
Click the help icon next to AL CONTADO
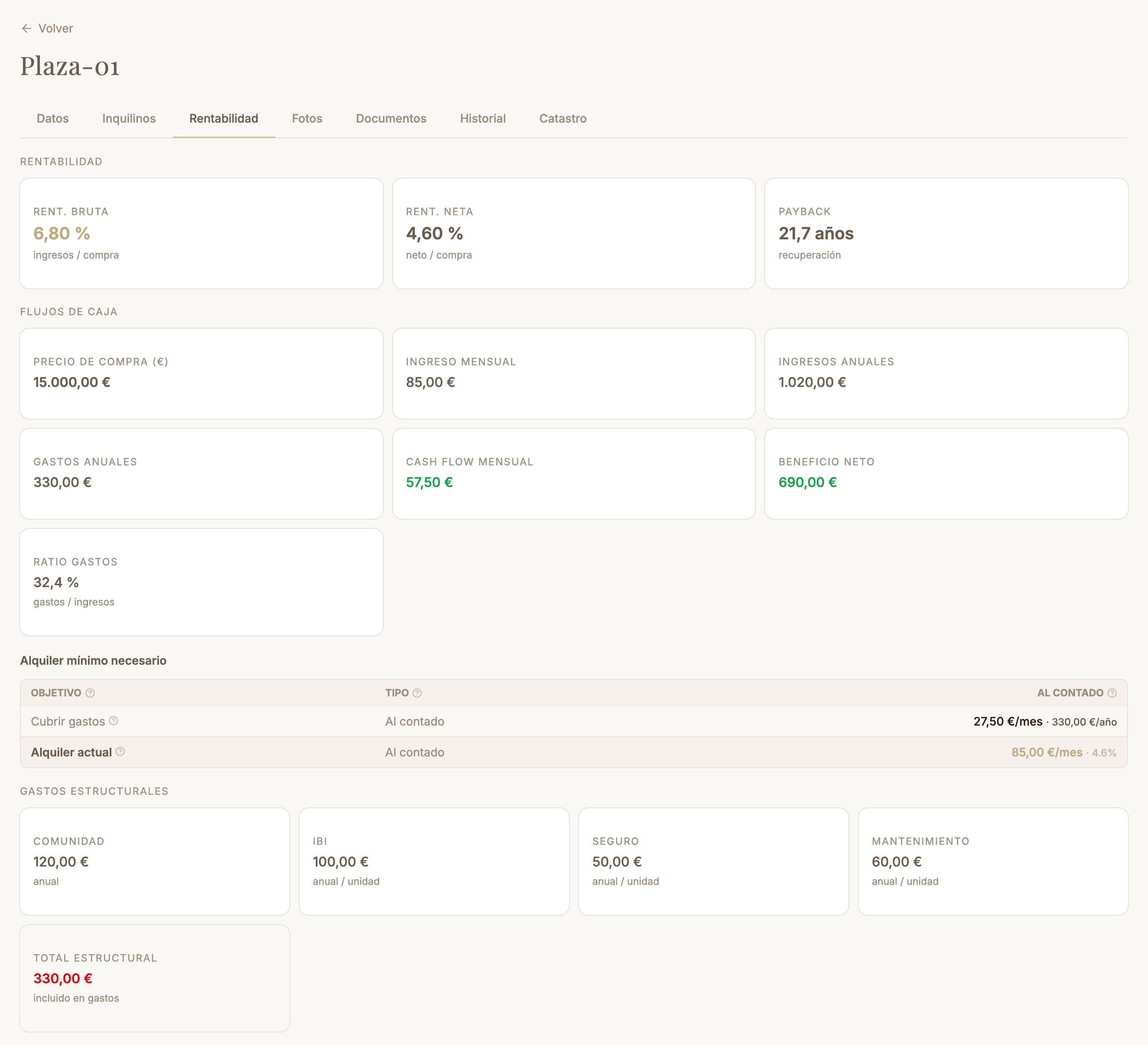(1112, 693)
